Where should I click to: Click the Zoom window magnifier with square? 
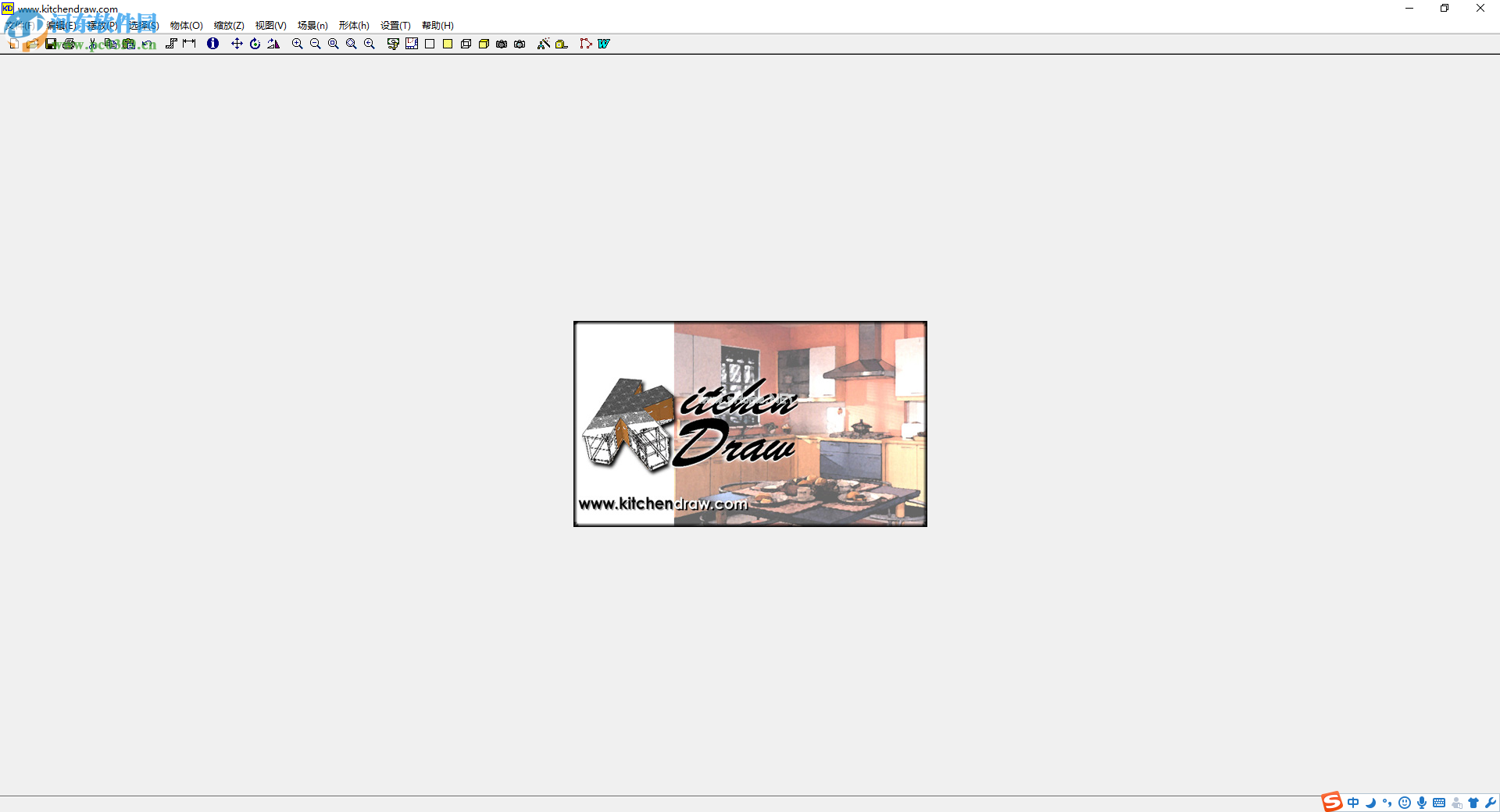[333, 44]
